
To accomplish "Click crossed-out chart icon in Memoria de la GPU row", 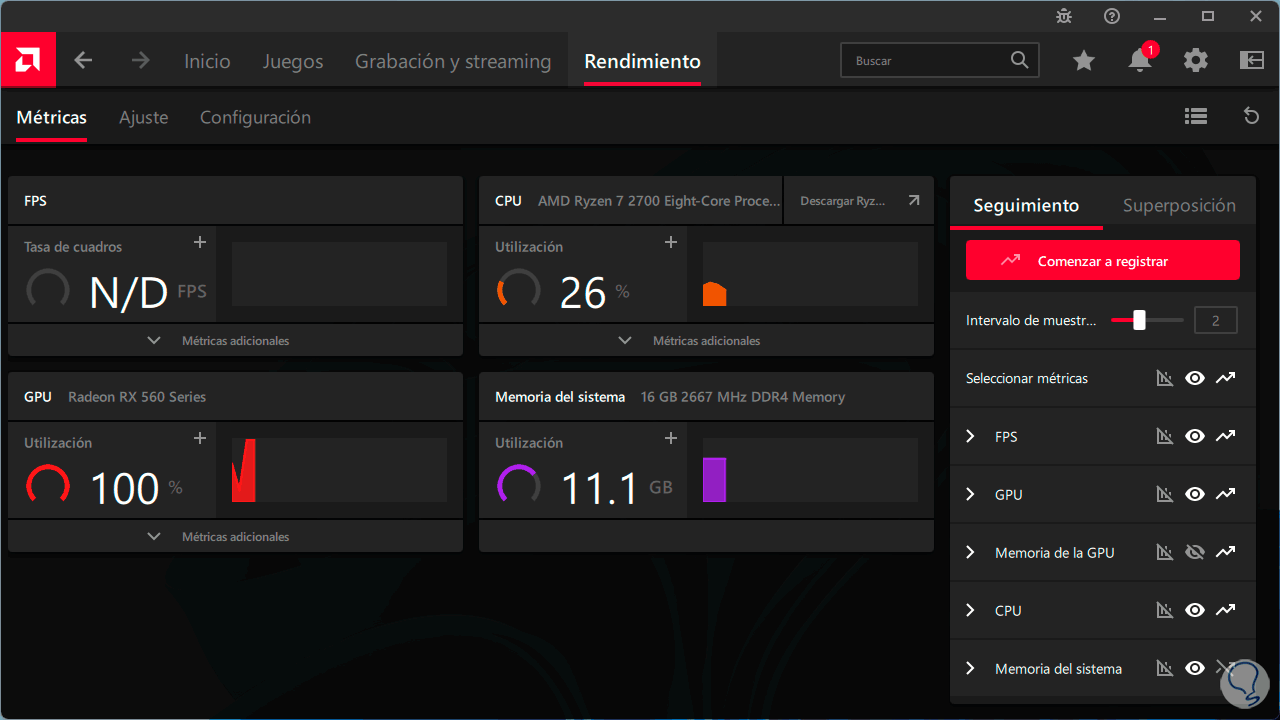I will tap(1164, 552).
